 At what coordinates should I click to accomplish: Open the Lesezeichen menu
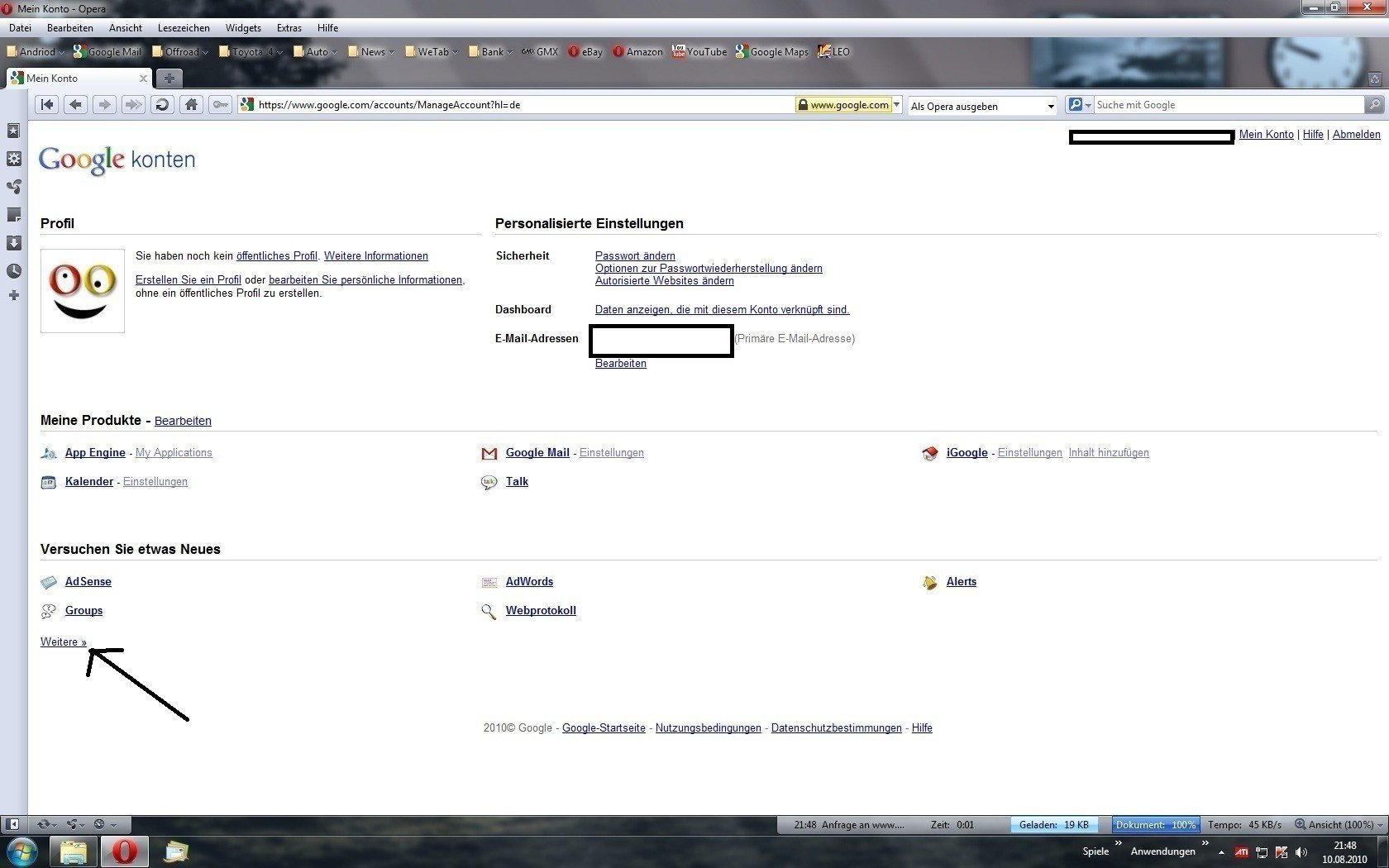point(184,27)
